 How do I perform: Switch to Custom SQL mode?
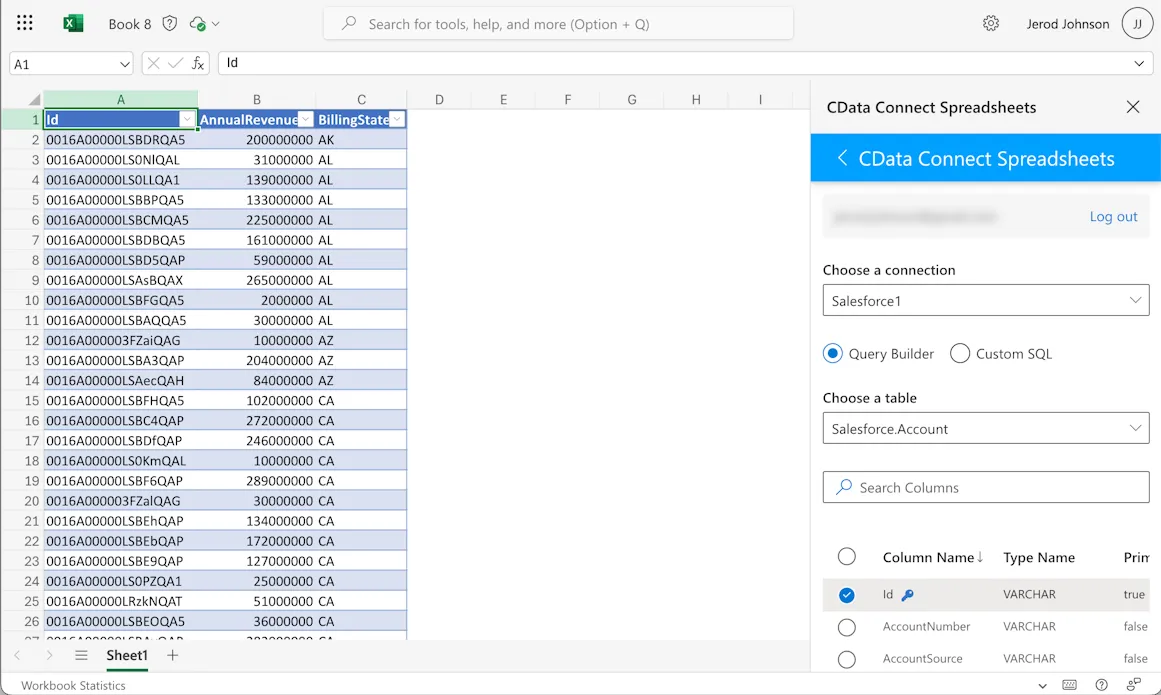coord(959,353)
